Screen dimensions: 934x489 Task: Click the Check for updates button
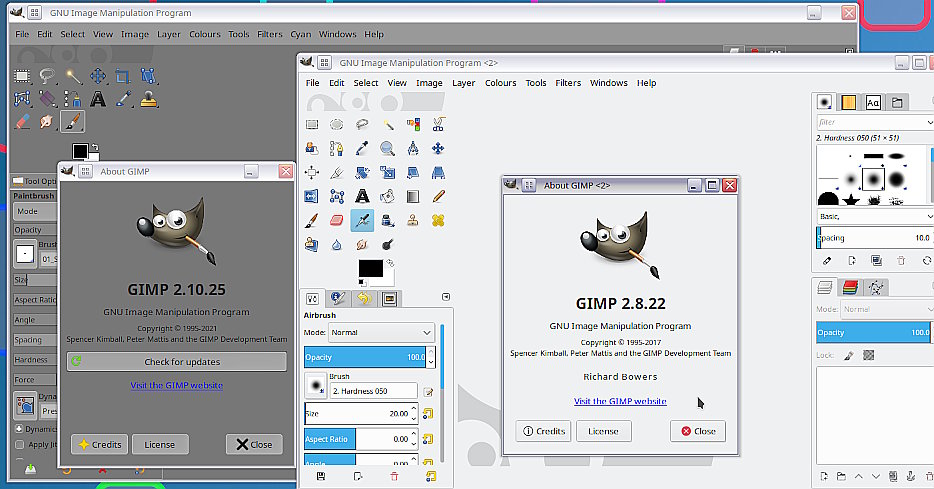pyautogui.click(x=176, y=362)
